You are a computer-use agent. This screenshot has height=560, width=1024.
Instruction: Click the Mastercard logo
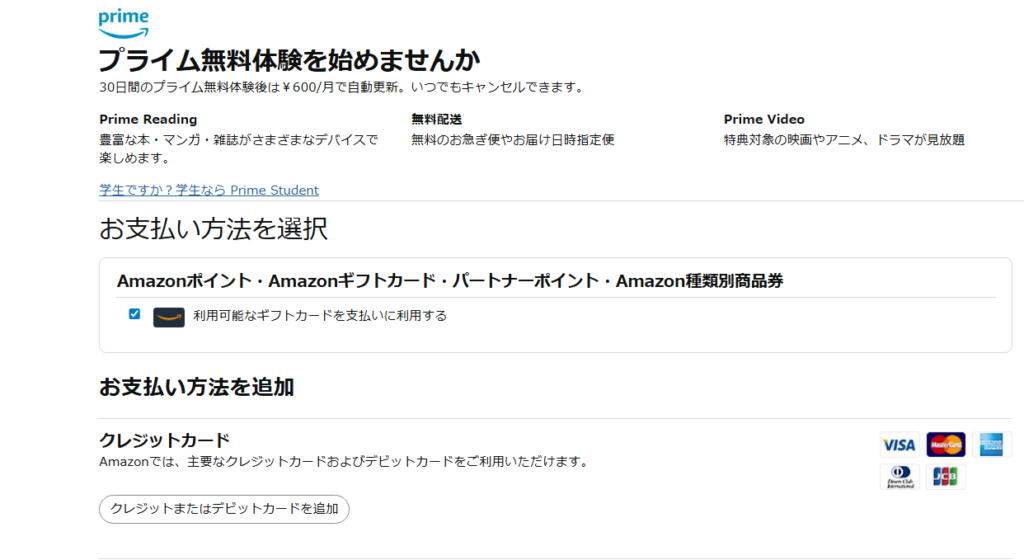click(x=945, y=445)
